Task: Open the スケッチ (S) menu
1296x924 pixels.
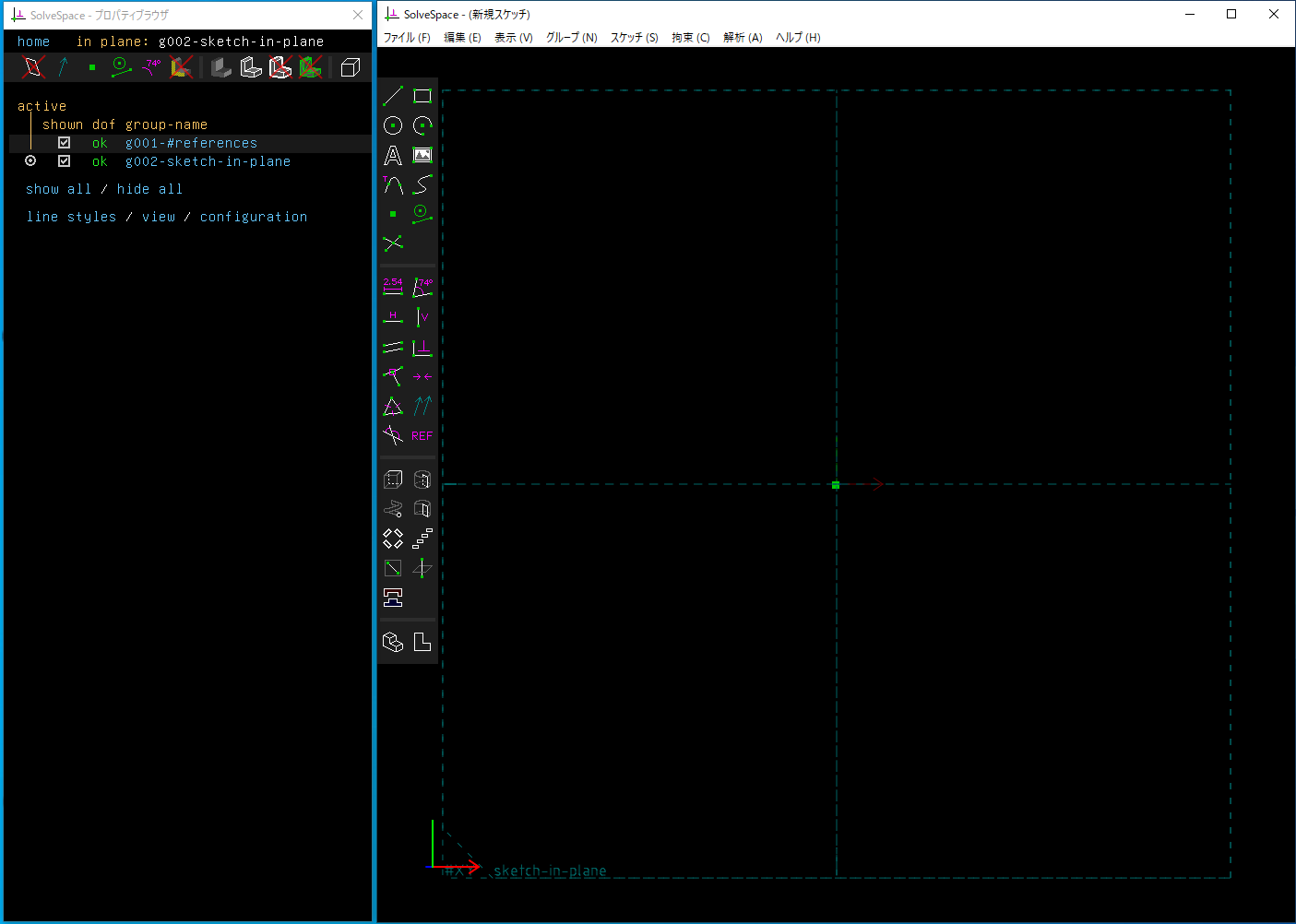Action: 634,38
